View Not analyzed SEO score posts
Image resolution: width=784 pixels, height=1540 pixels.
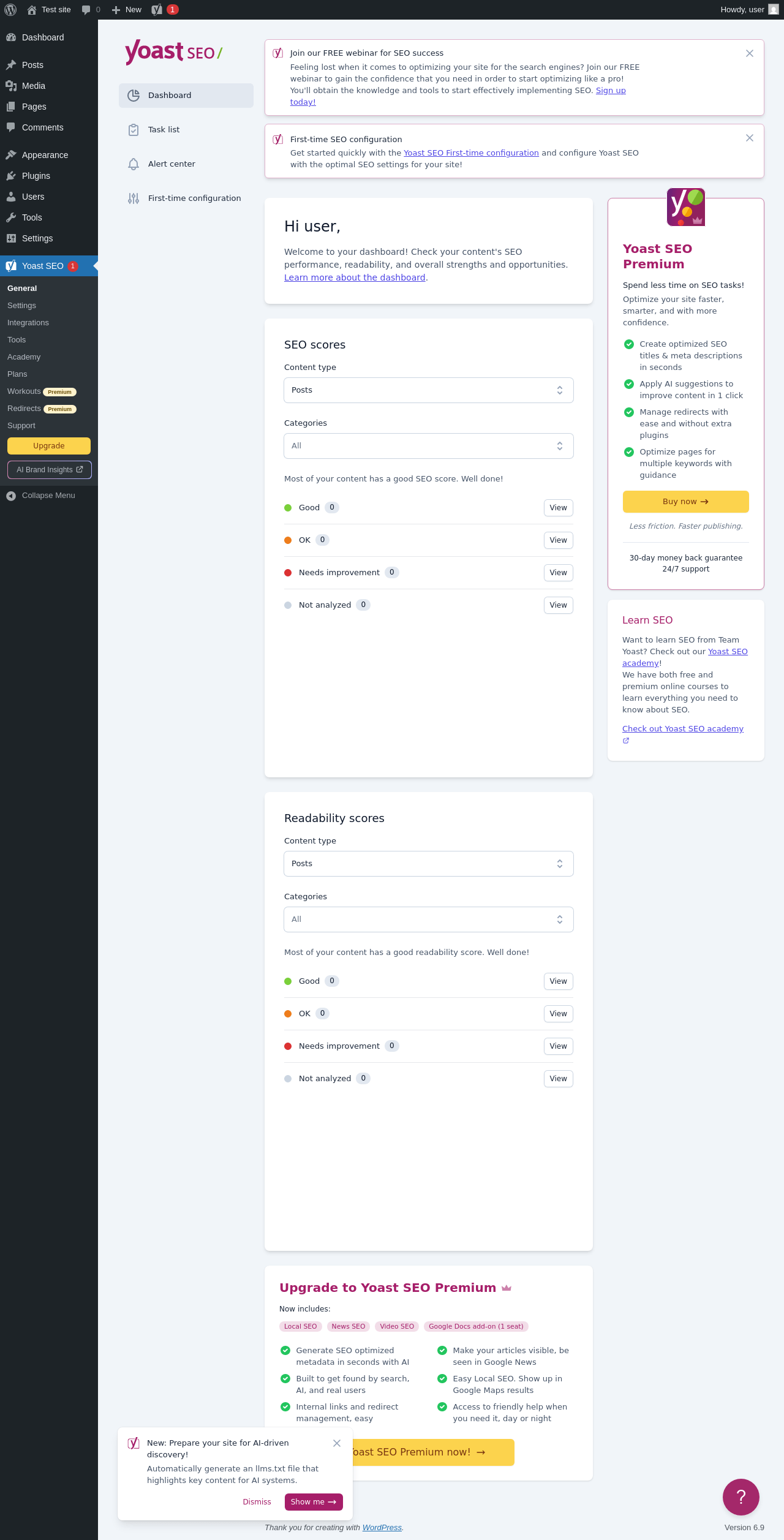pyautogui.click(x=559, y=605)
